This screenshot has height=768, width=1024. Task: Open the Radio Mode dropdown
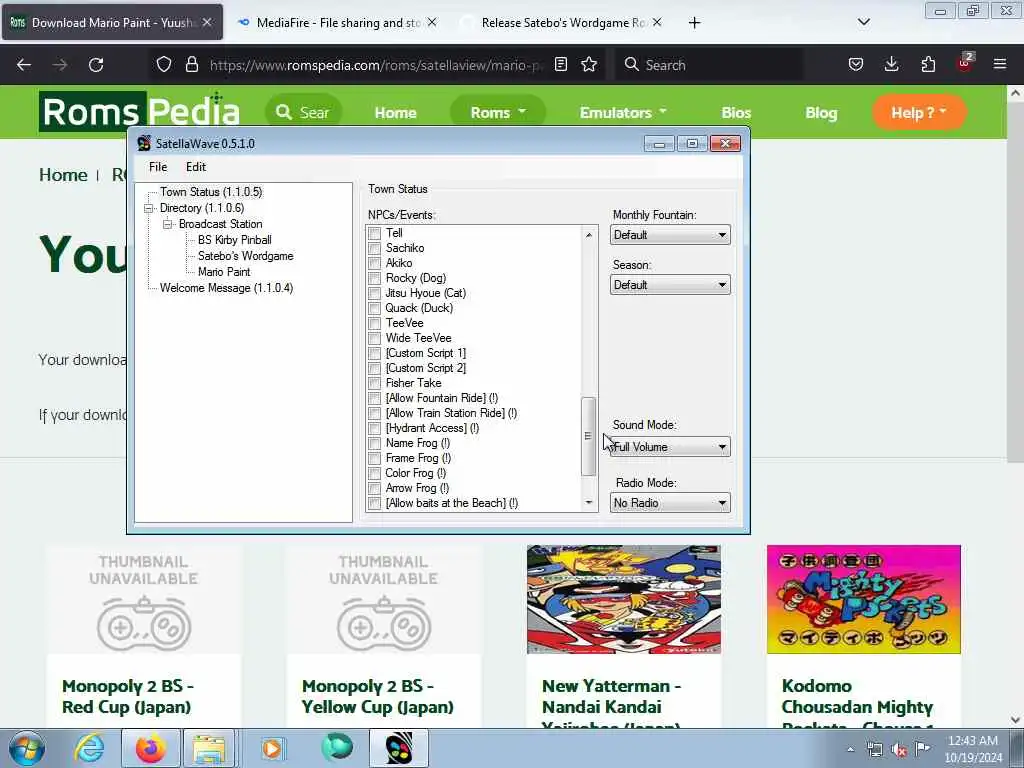point(670,503)
